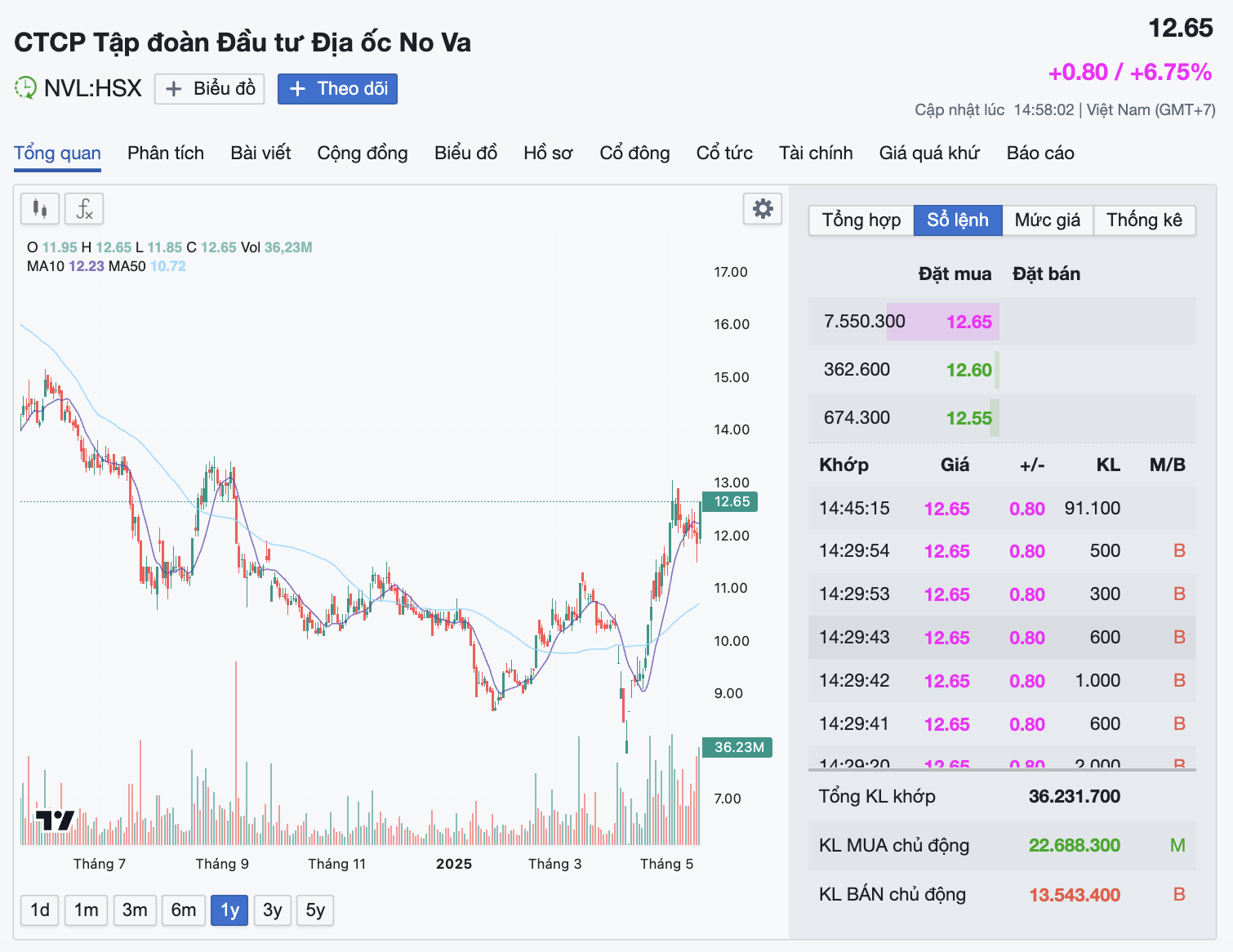Open the Tài chính tab
This screenshot has height=952, width=1233.
point(816,153)
